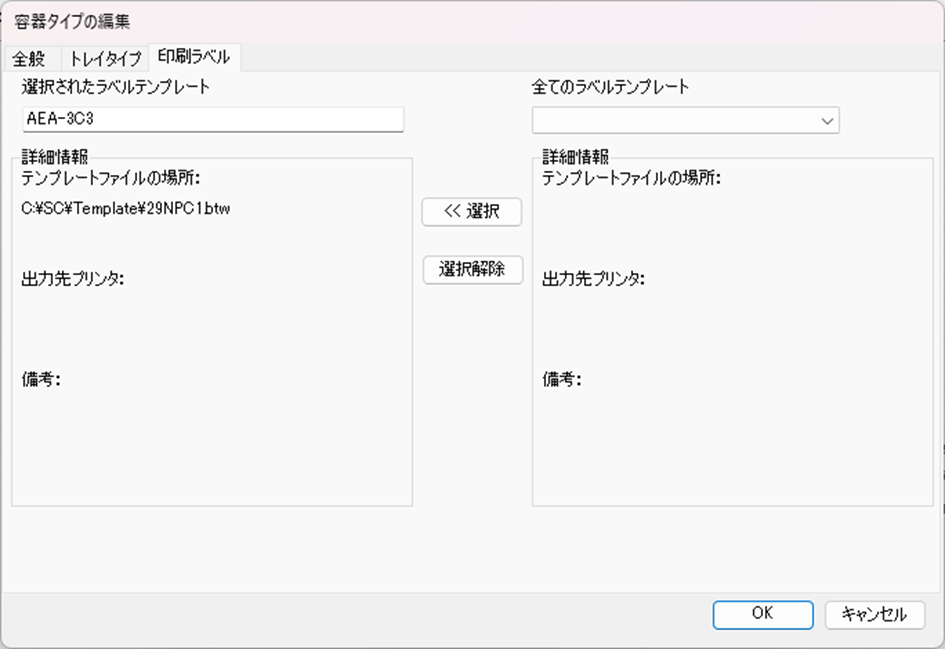Click the left 備考 label
Viewport: 945px width, 649px height.
[x=41, y=379]
